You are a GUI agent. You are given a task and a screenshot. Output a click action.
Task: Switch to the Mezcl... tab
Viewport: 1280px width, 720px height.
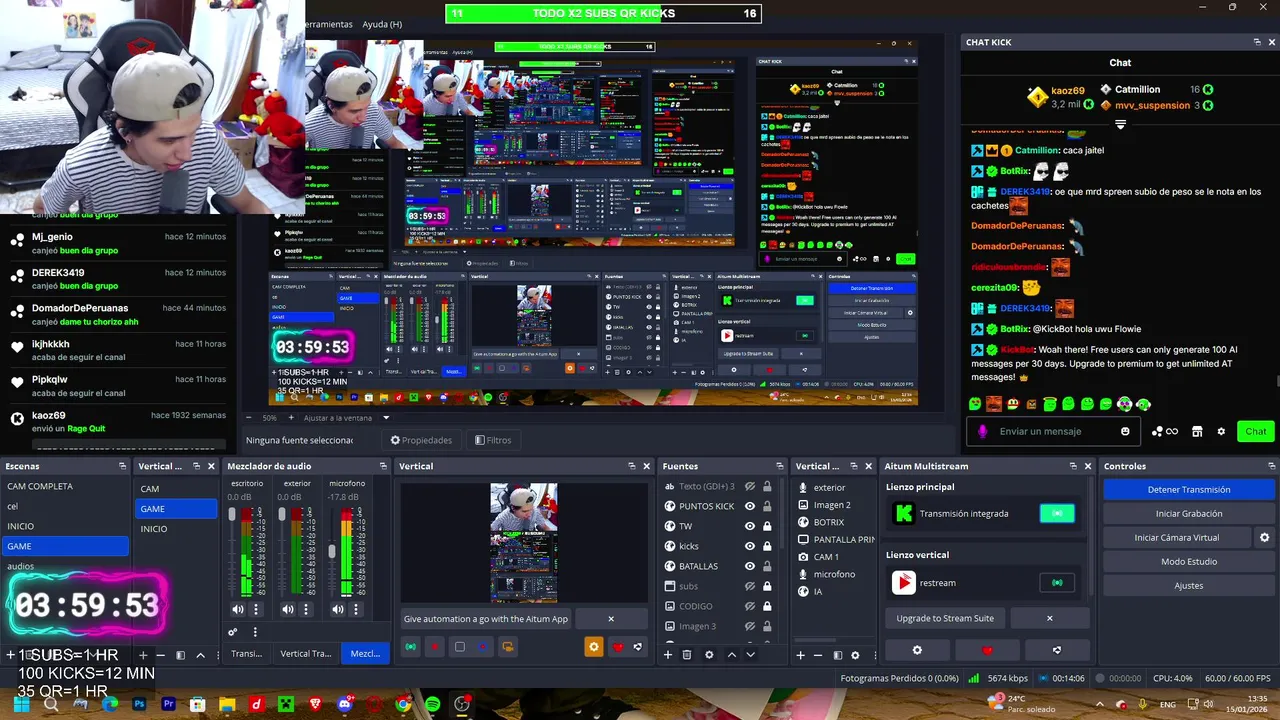click(x=365, y=654)
